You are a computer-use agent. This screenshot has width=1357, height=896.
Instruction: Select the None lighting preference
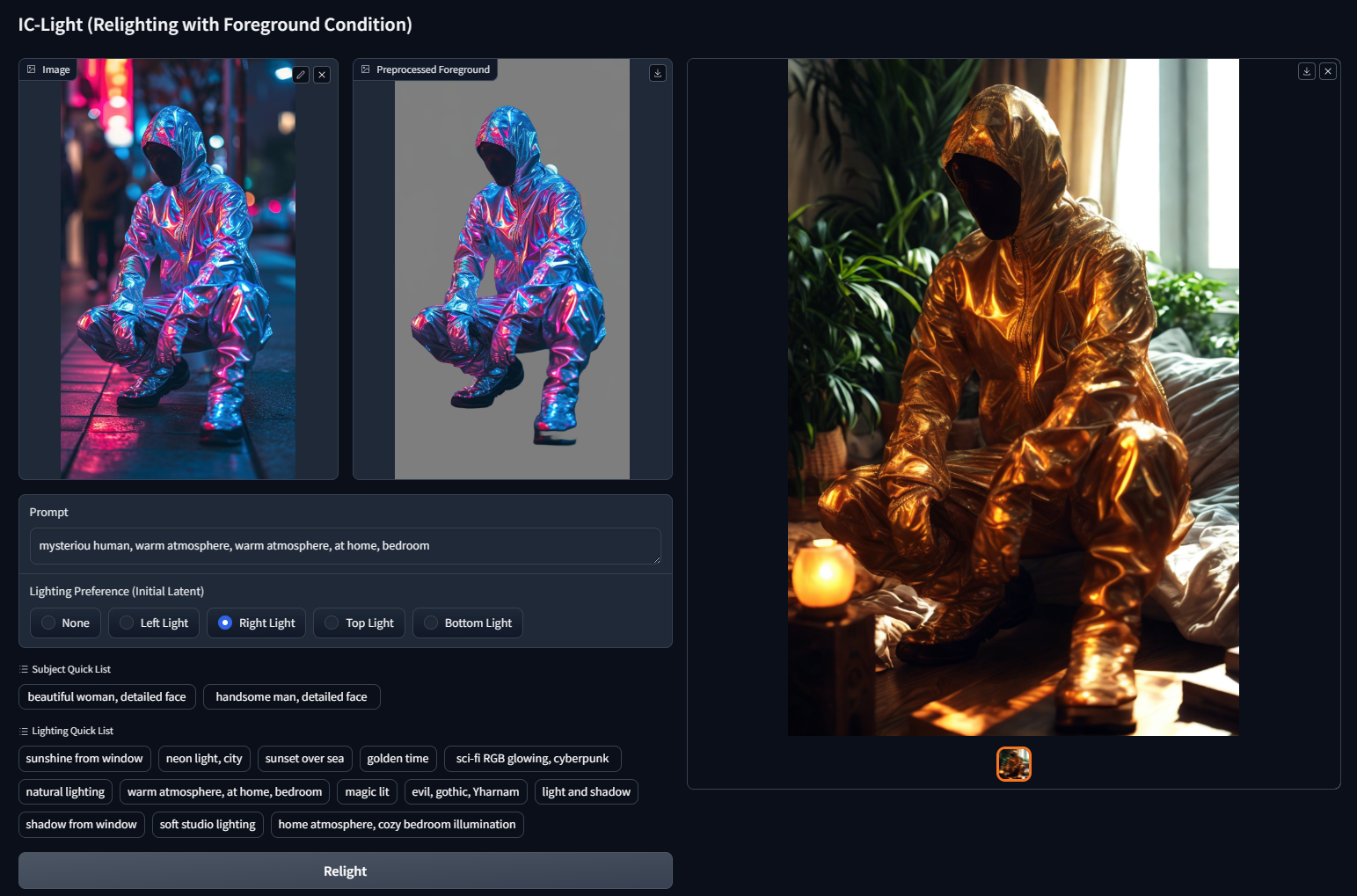click(x=66, y=623)
